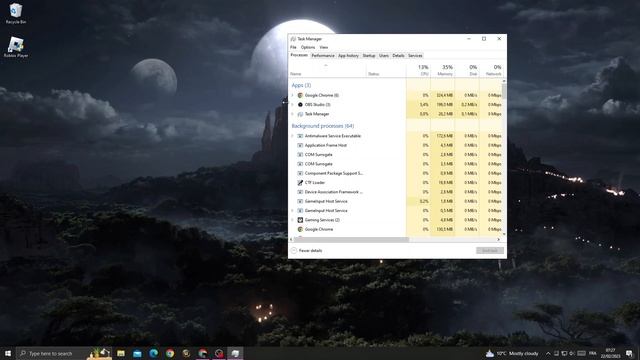Screen dimensions: 640x360
Task: Click the Antimalware Service Executable icon
Action: [300, 136]
